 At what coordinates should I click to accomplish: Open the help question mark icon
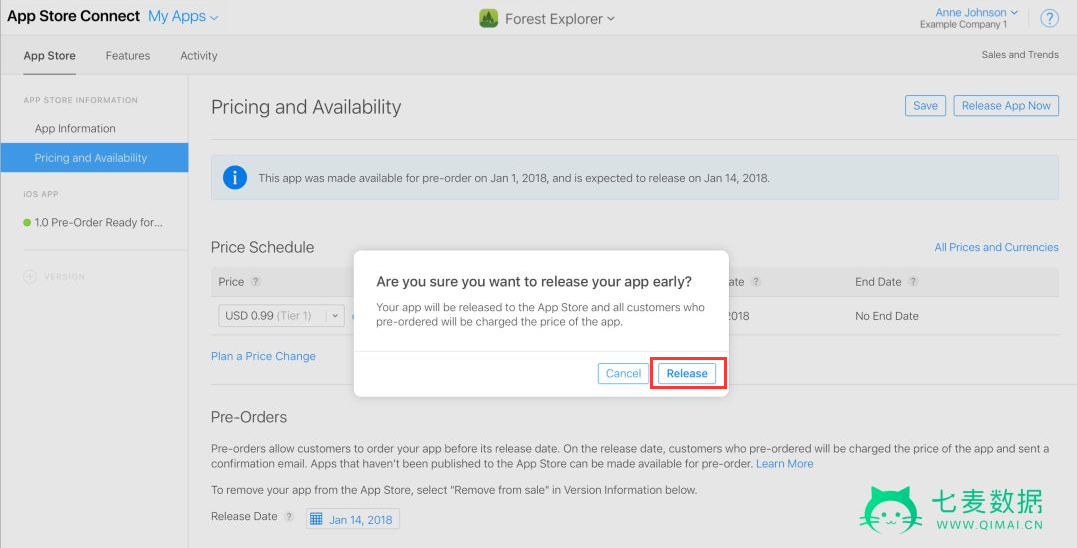pos(1050,19)
